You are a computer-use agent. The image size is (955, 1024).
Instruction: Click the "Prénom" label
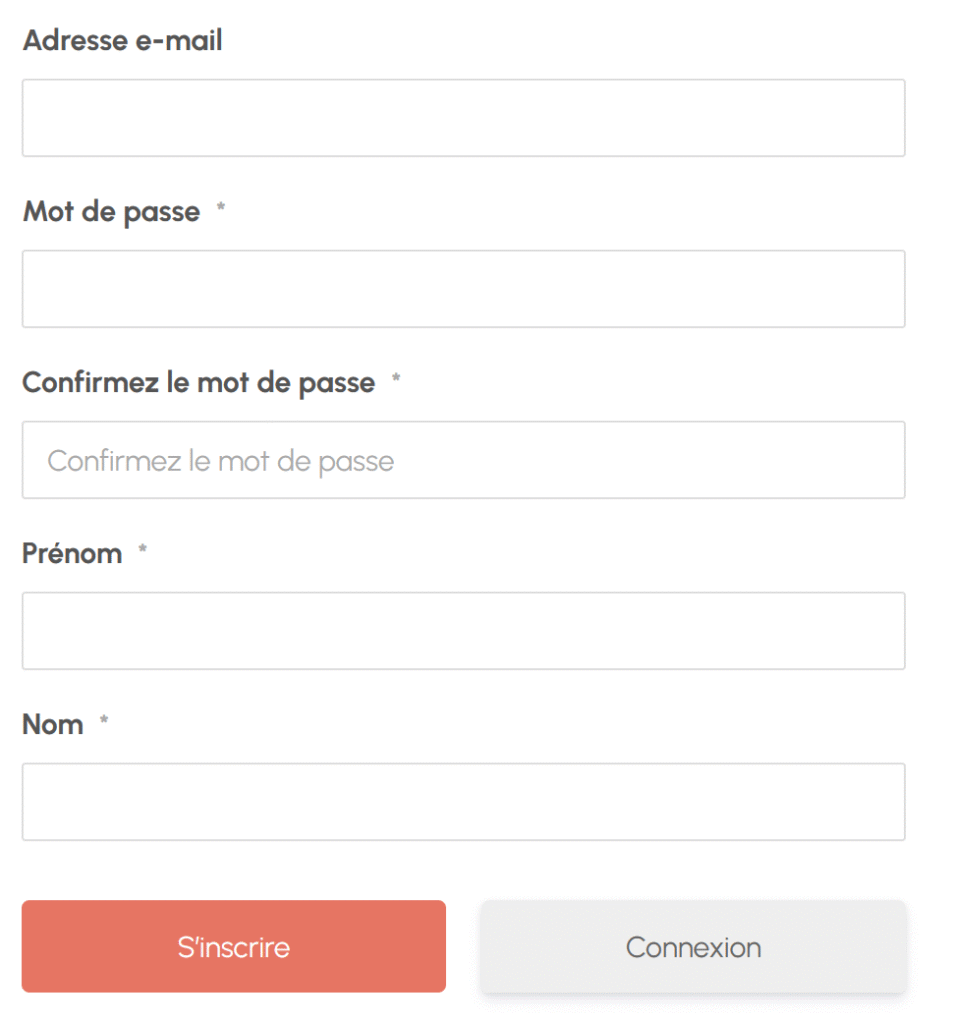point(72,554)
